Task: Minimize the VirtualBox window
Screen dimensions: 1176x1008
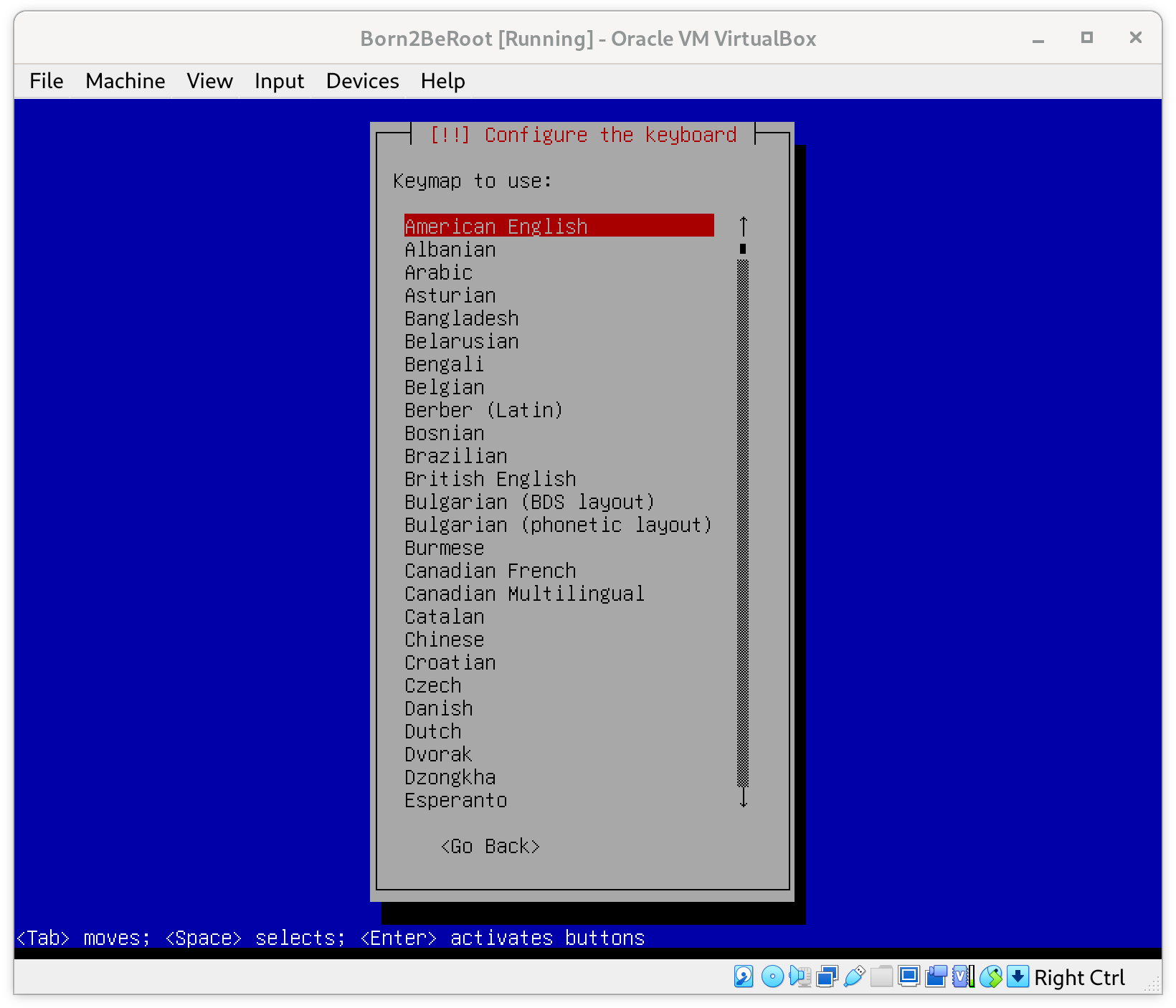Action: (x=1038, y=39)
